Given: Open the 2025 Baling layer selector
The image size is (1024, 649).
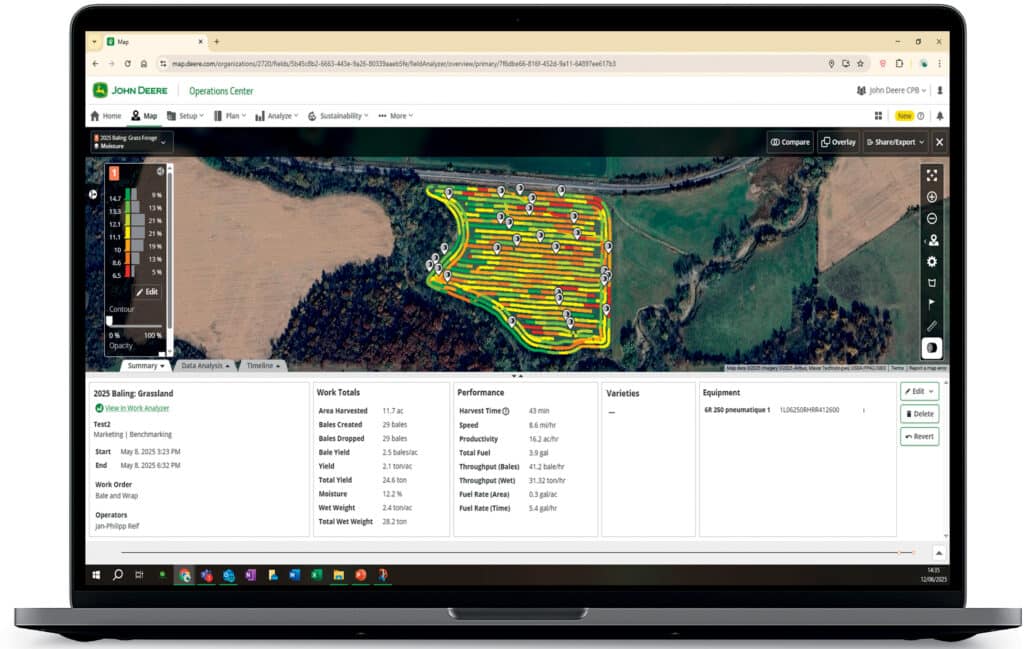Looking at the screenshot, I should 132,142.
